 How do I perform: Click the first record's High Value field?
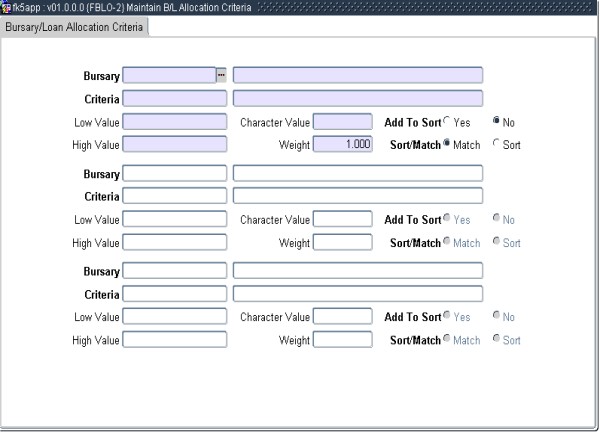174,144
